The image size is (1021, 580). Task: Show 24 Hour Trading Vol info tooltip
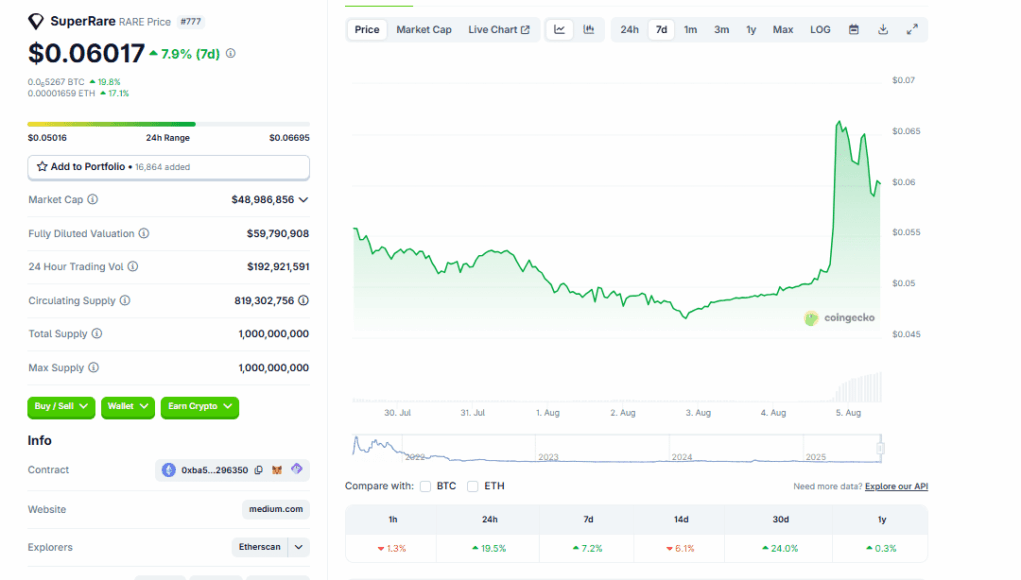(x=133, y=266)
